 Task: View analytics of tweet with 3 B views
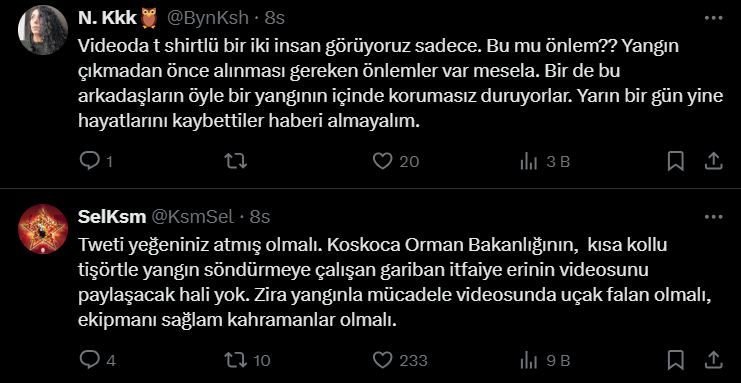(x=544, y=162)
